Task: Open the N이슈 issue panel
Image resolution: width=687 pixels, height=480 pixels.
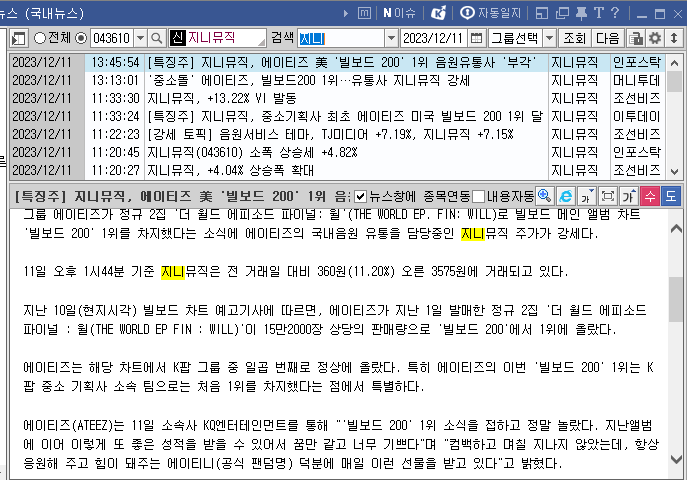Action: [399, 13]
